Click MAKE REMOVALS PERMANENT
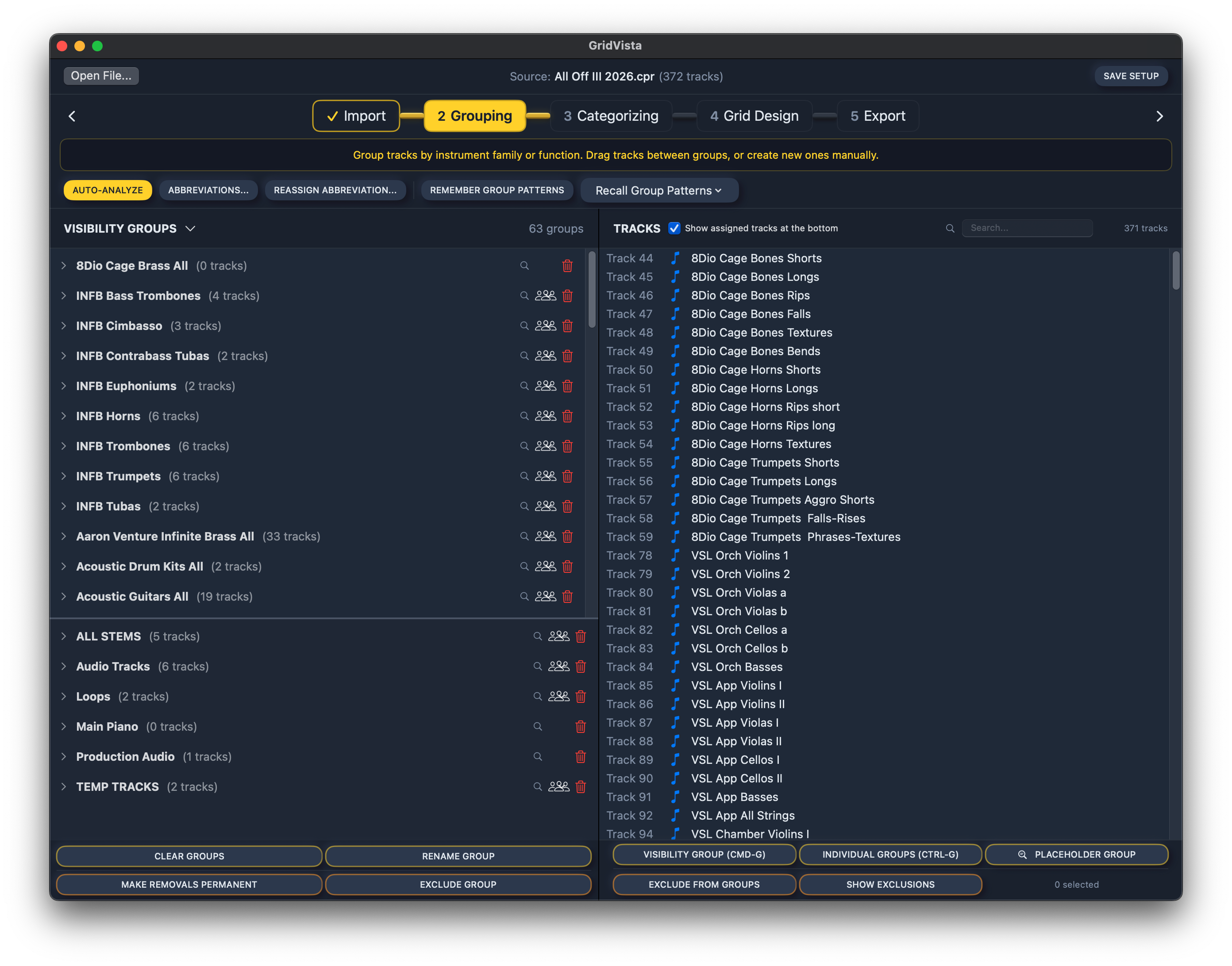1232x966 pixels. point(189,885)
